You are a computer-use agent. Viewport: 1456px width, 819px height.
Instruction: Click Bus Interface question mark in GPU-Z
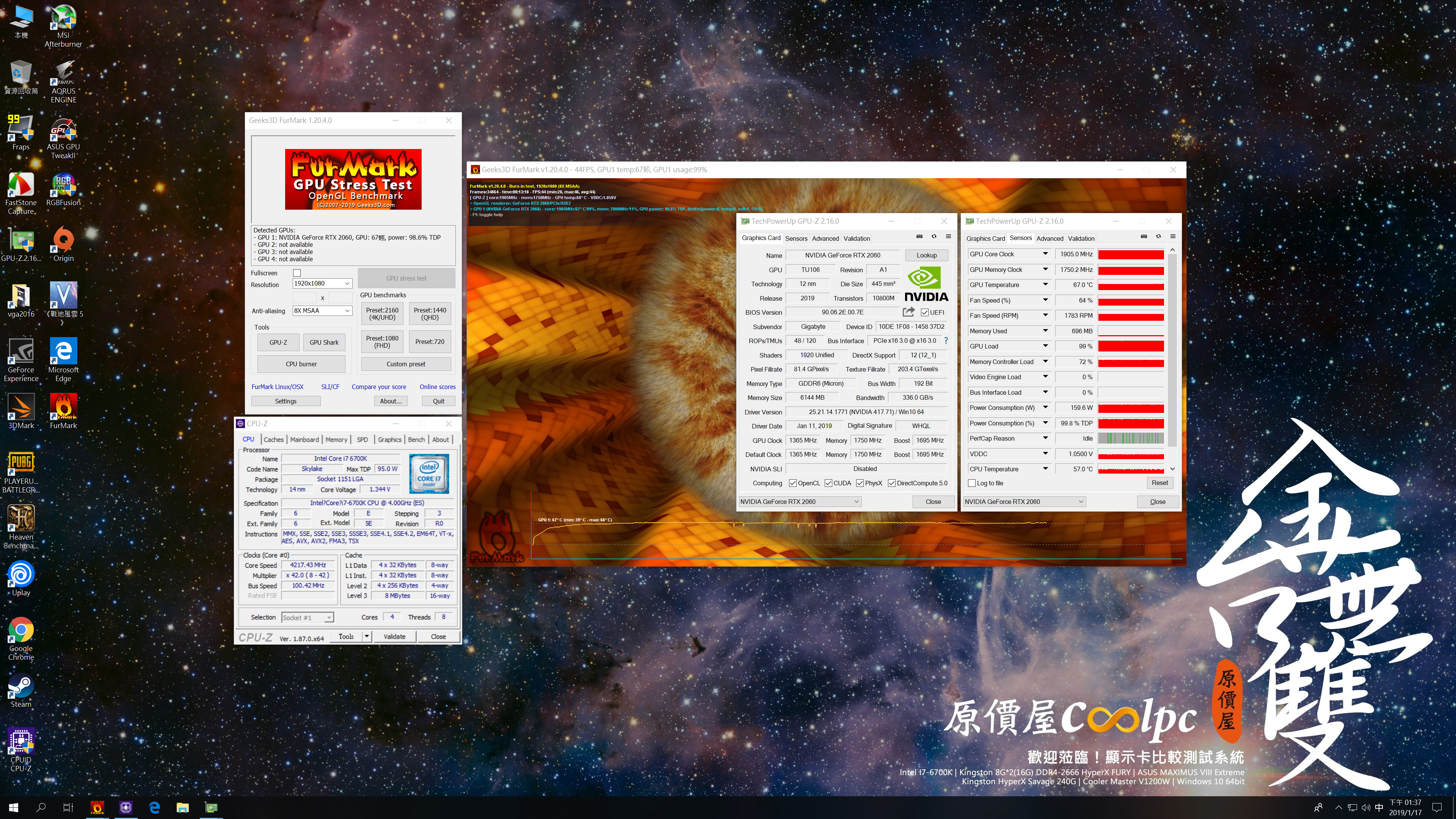(946, 341)
